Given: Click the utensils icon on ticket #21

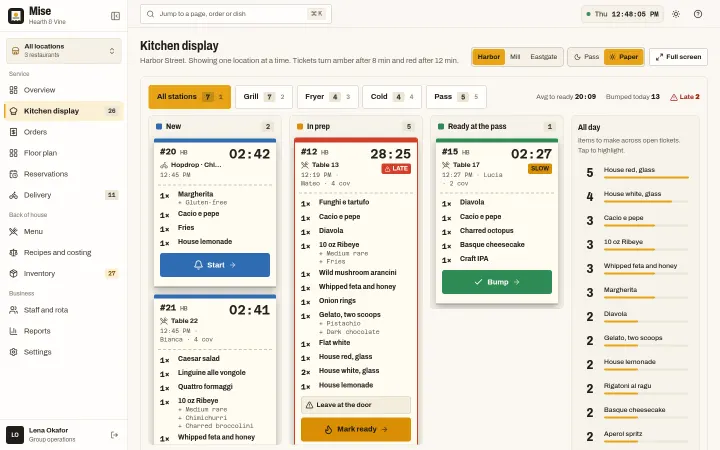Looking at the screenshot, I should [x=163, y=321].
